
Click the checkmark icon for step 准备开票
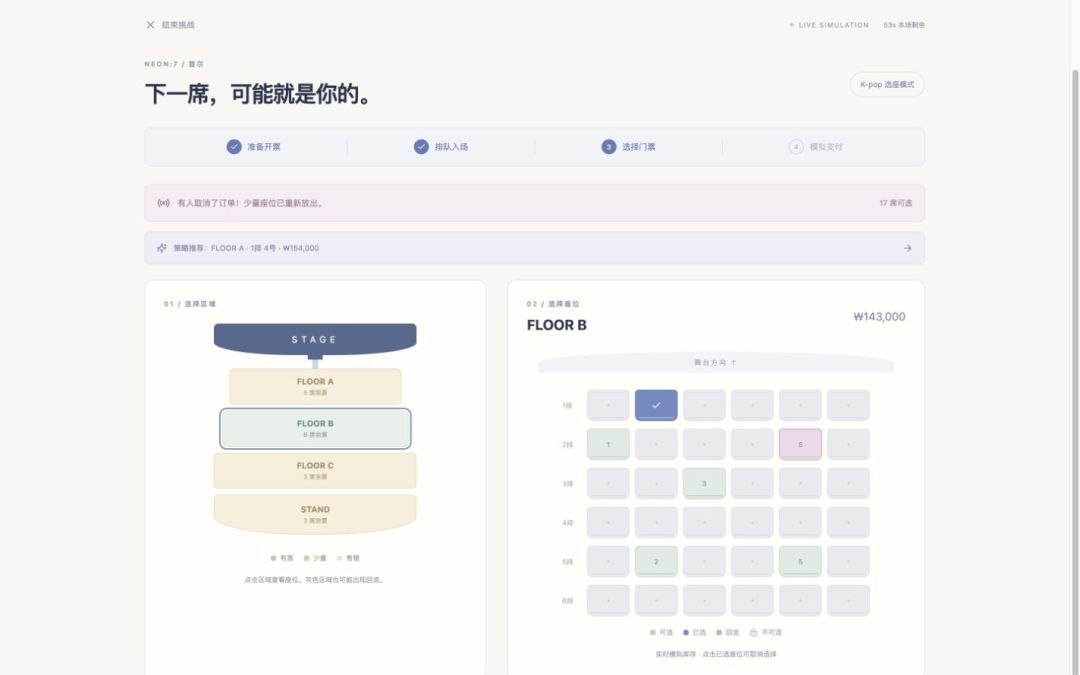pos(234,147)
